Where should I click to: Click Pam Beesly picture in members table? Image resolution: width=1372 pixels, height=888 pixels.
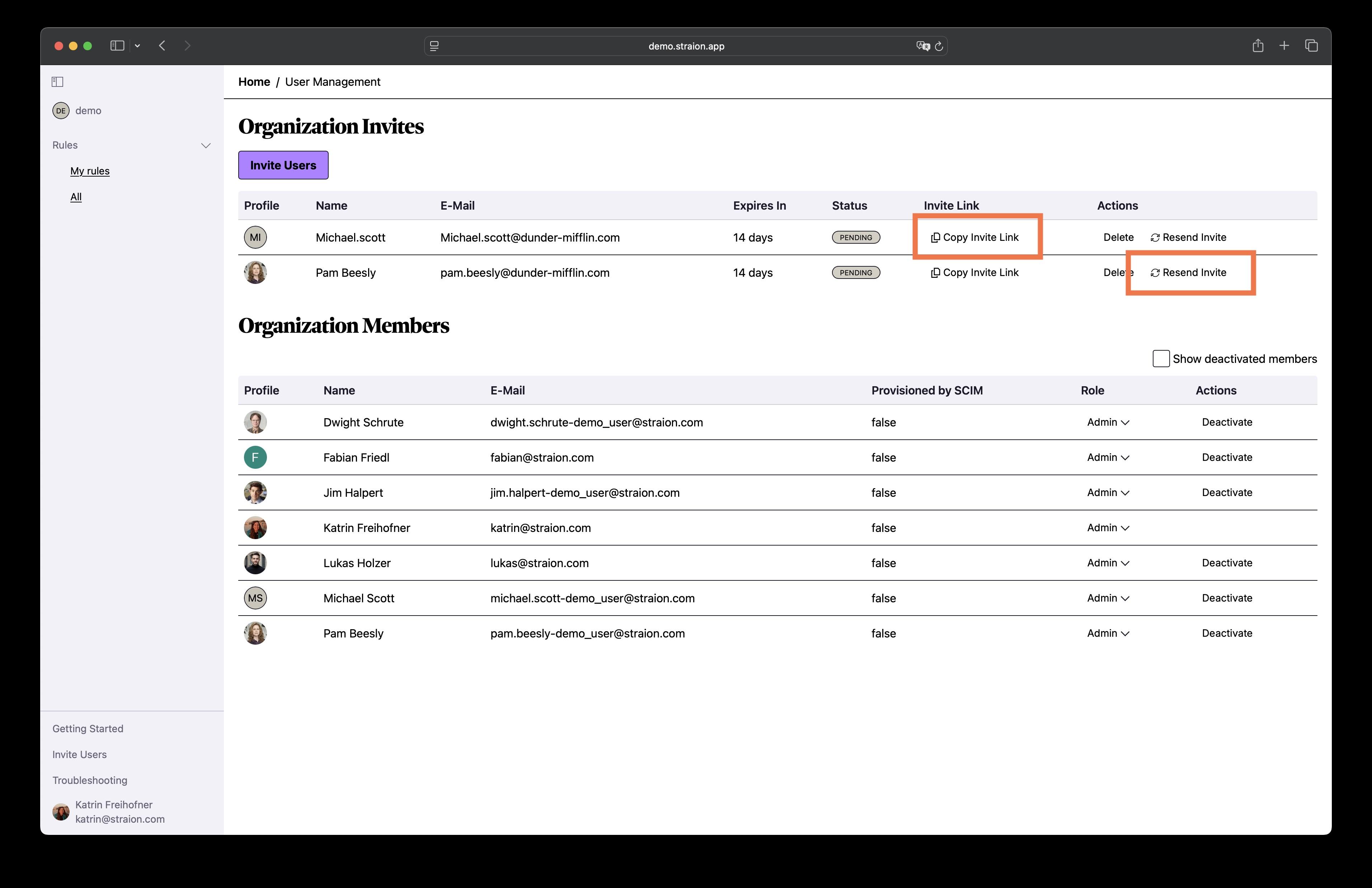coord(255,633)
